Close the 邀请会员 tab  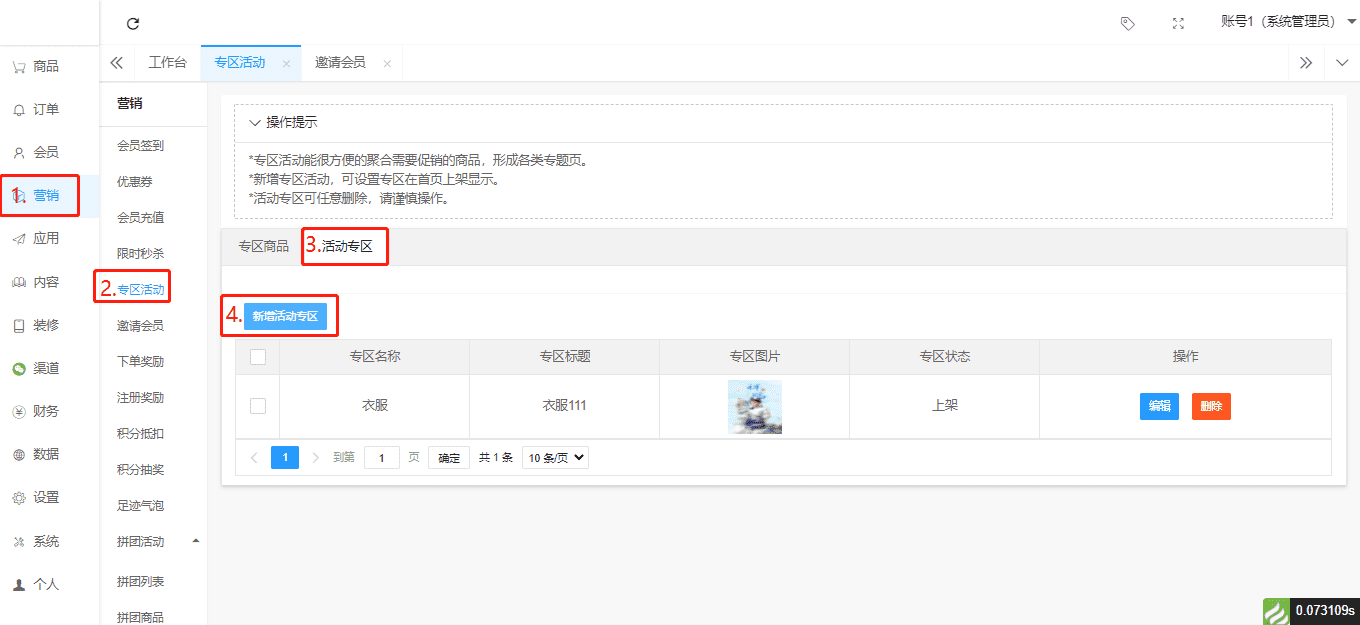(x=387, y=63)
